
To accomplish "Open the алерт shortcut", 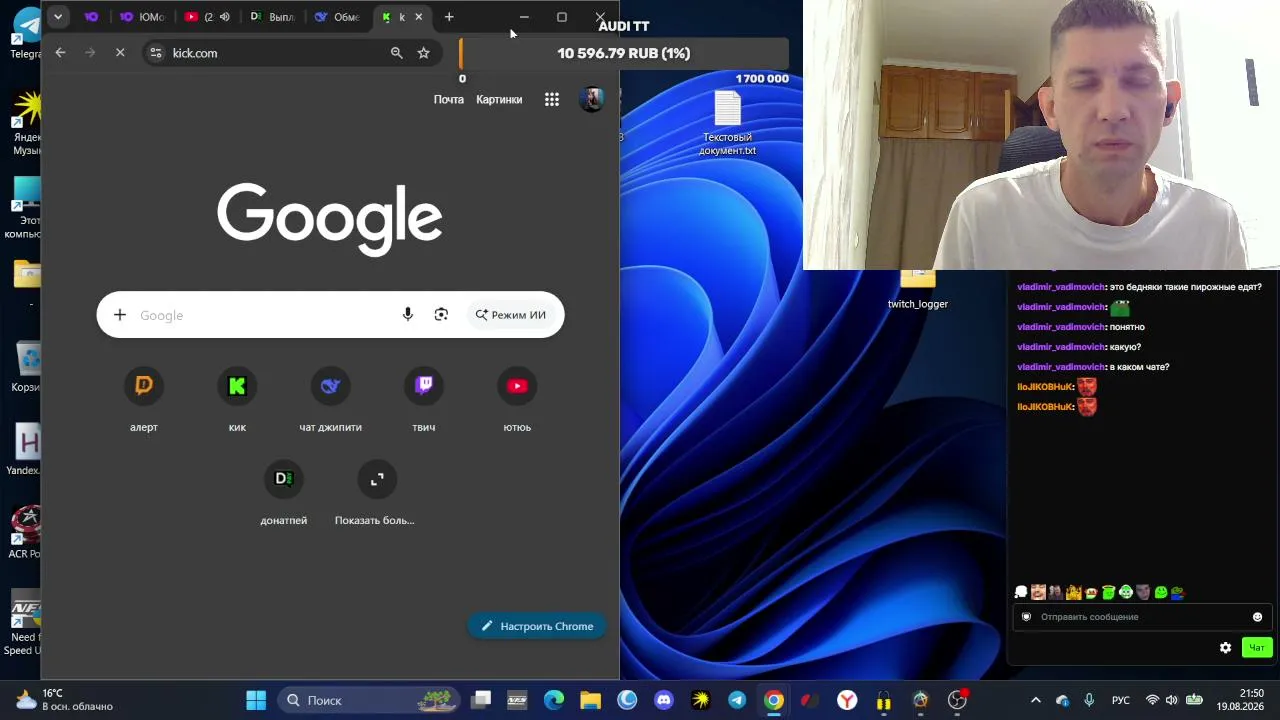I will (144, 399).
